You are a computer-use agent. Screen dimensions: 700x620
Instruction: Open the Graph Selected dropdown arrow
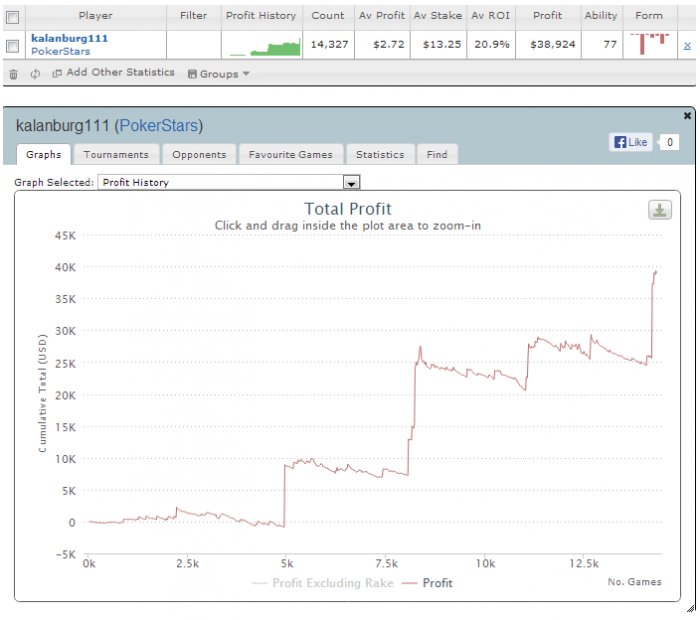pyautogui.click(x=351, y=183)
